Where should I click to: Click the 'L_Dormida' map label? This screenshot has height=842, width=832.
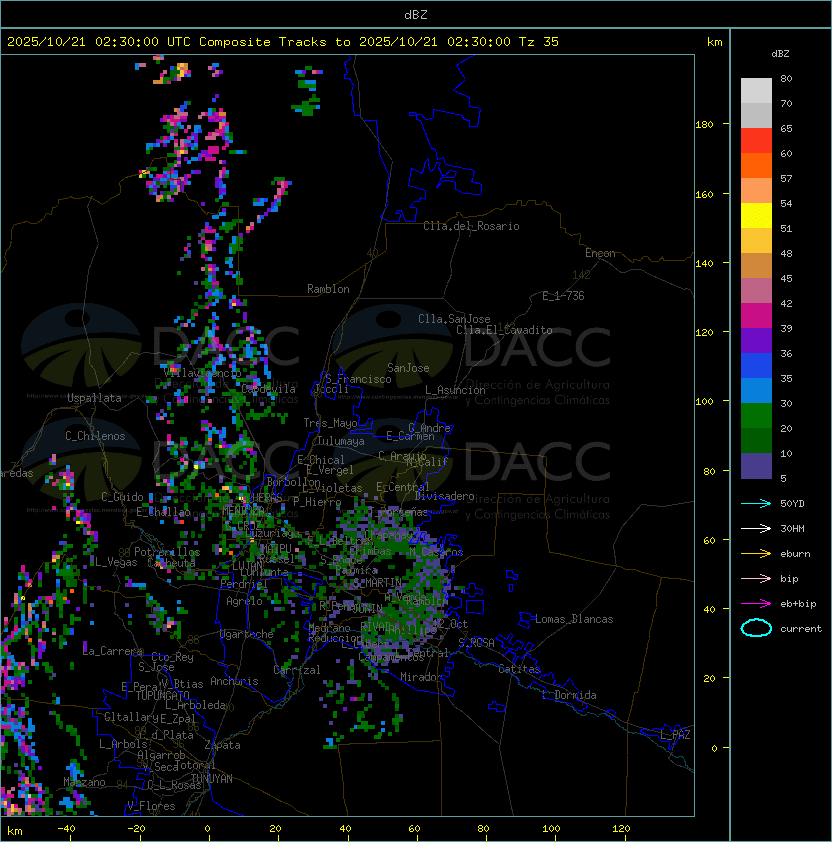[x=569, y=695]
